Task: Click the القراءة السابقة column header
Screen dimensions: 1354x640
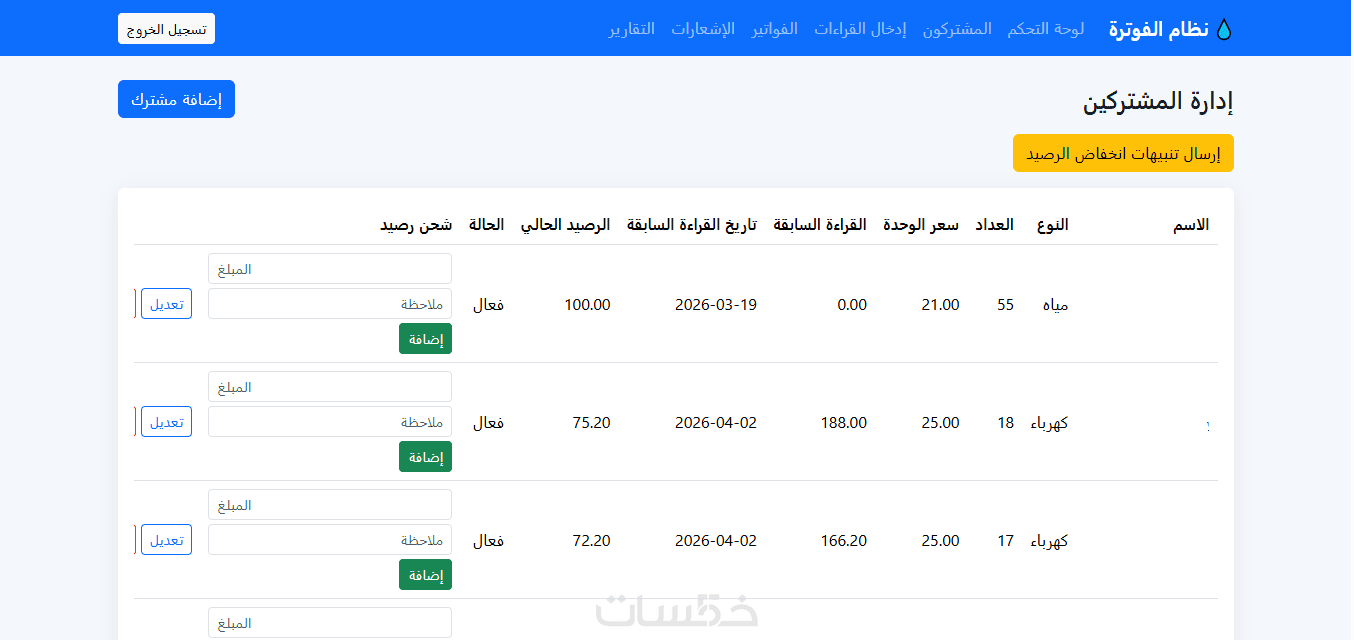Action: click(820, 225)
